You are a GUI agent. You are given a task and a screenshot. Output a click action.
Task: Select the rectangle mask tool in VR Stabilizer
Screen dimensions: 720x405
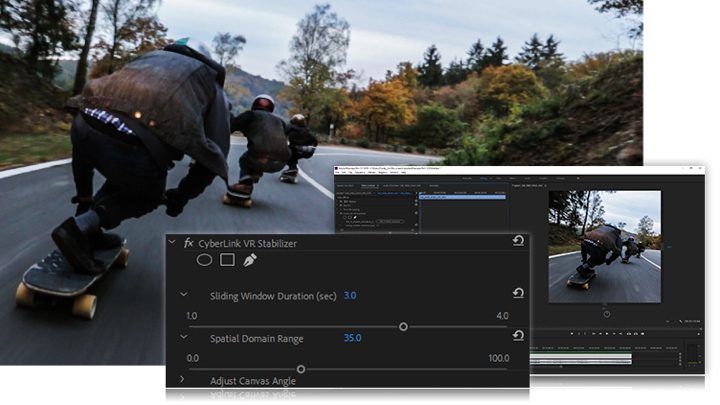point(227,260)
